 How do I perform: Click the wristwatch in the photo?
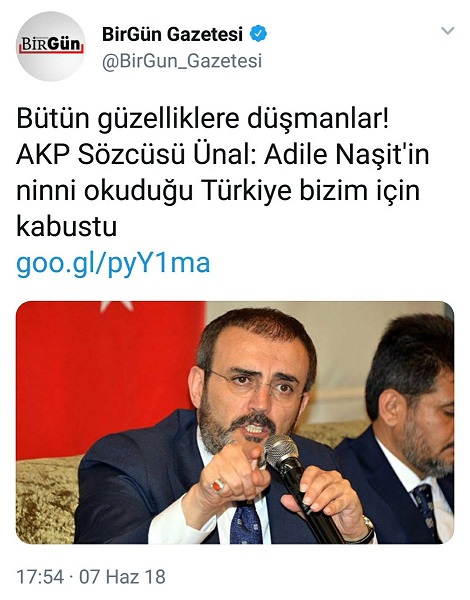coord(366,531)
